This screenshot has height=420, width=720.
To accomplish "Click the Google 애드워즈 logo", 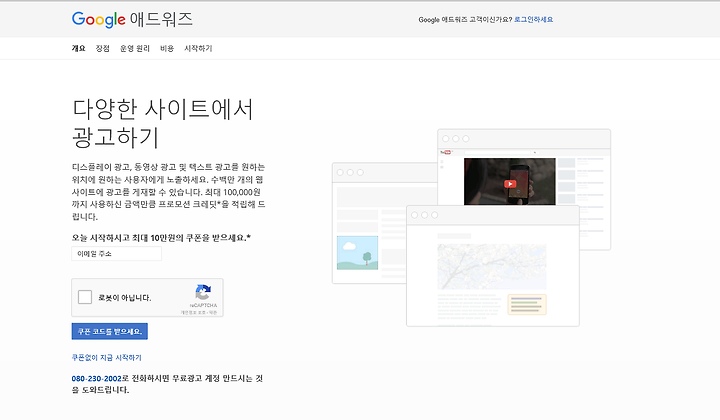I will (x=132, y=19).
